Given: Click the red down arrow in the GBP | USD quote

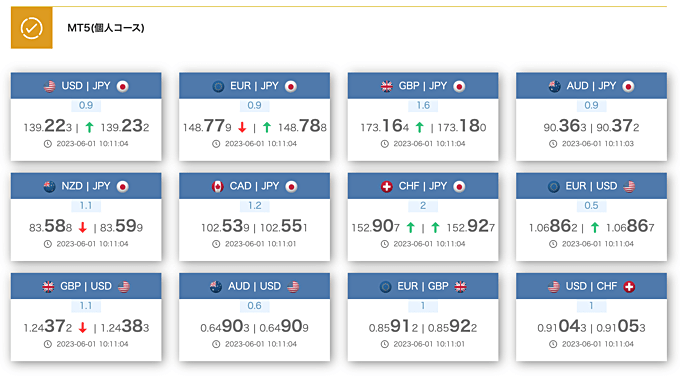Looking at the screenshot, I should (x=82, y=328).
